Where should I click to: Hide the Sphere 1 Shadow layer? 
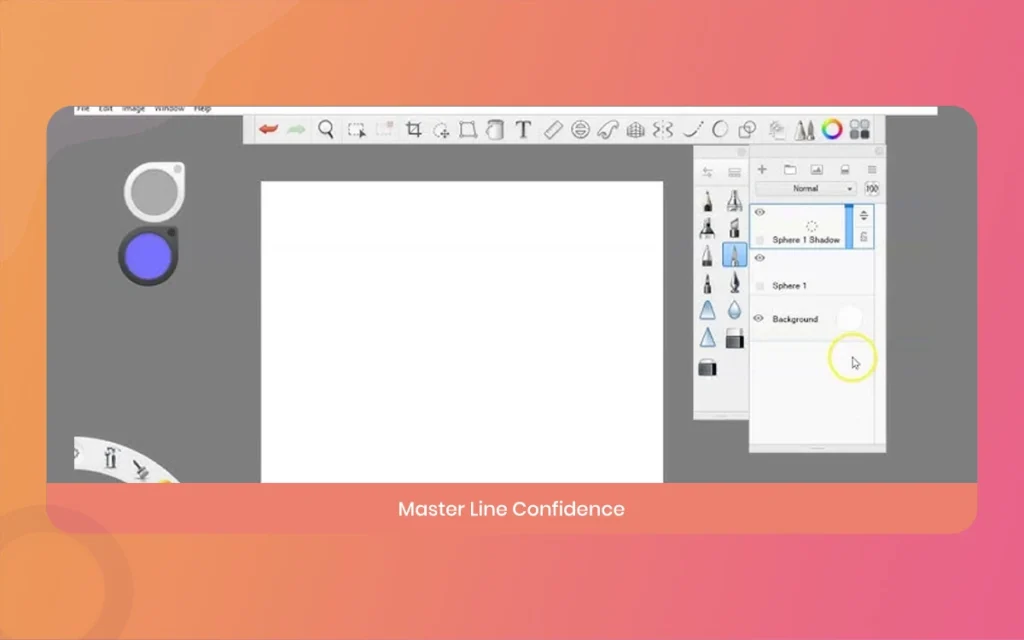(760, 212)
